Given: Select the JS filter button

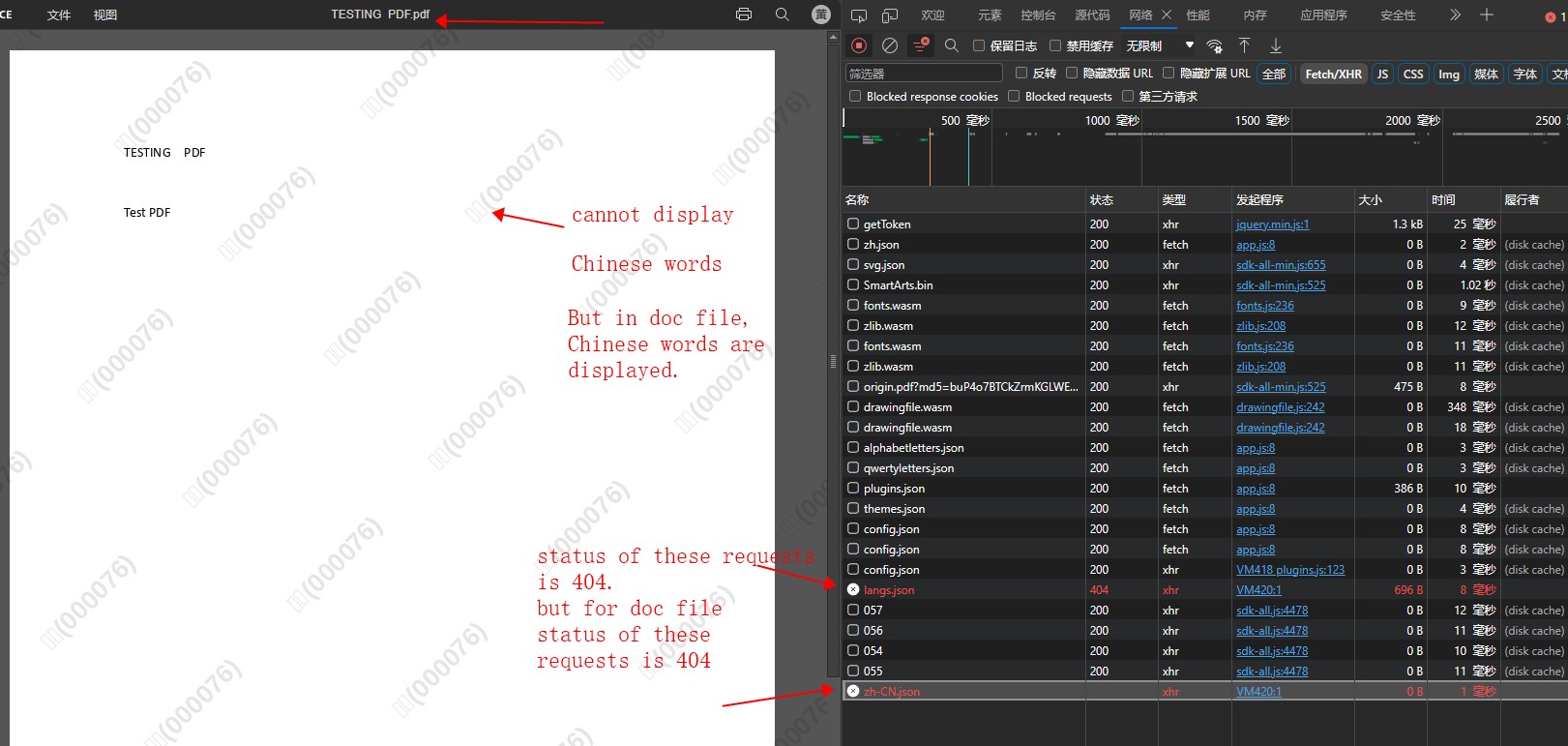Looking at the screenshot, I should pyautogui.click(x=1383, y=74).
